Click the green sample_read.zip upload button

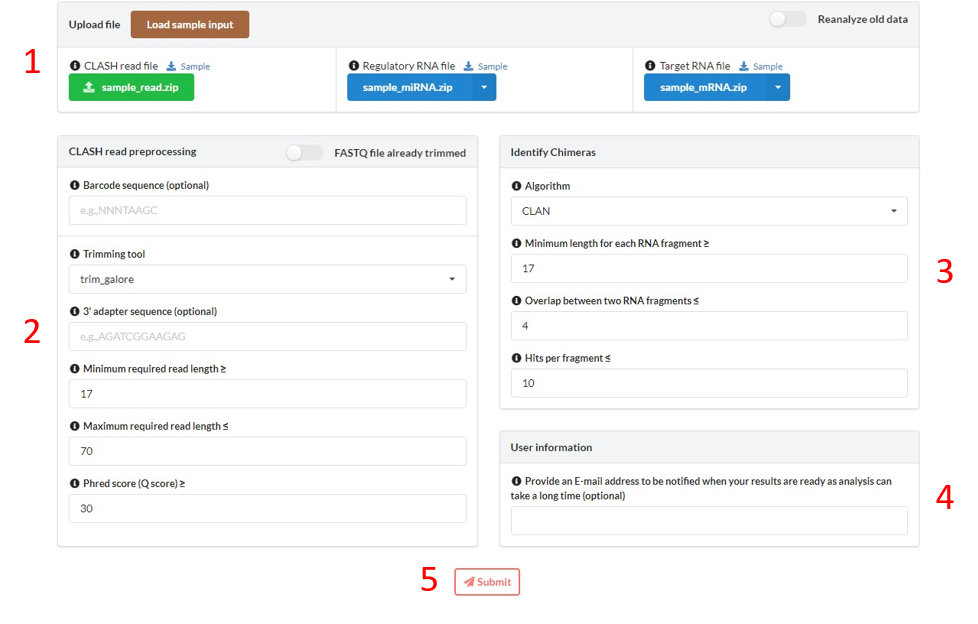click(131, 87)
